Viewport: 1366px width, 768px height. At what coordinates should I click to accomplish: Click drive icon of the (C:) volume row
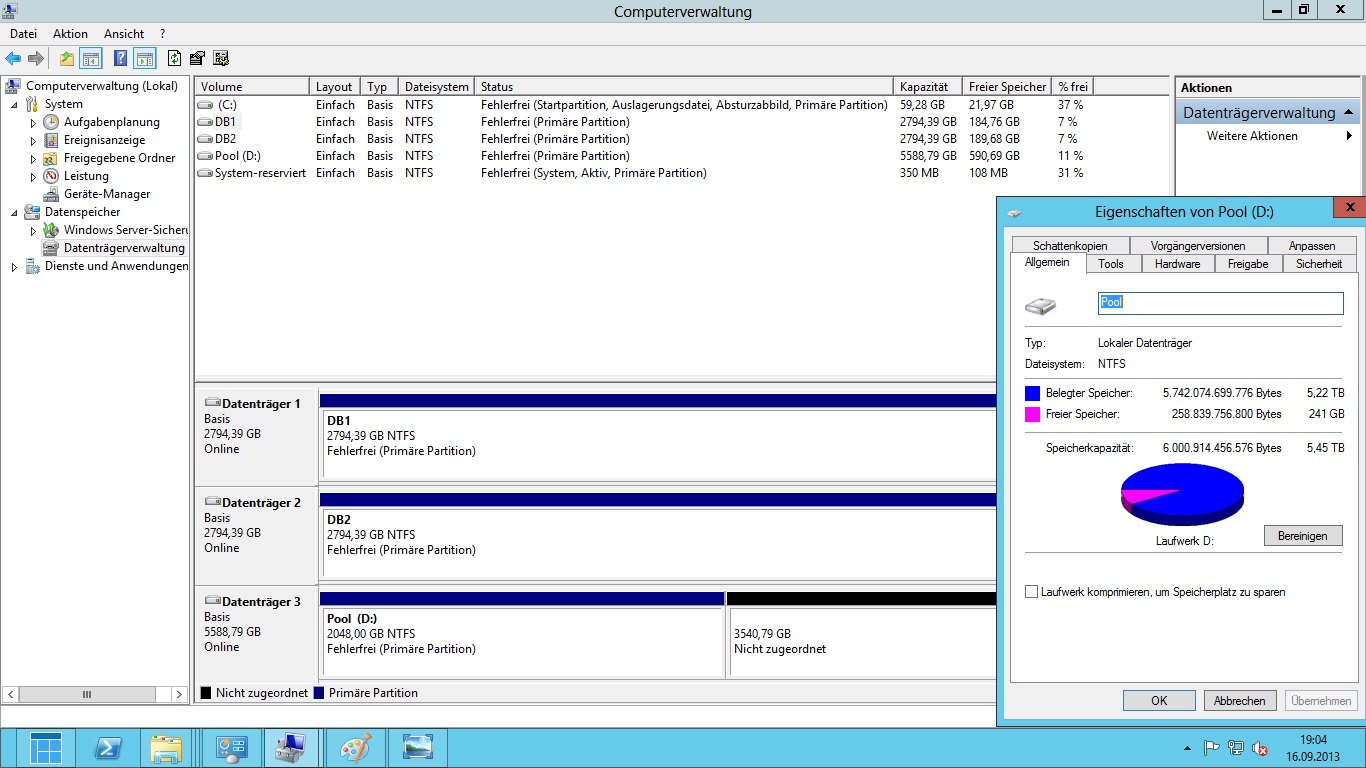coord(205,105)
